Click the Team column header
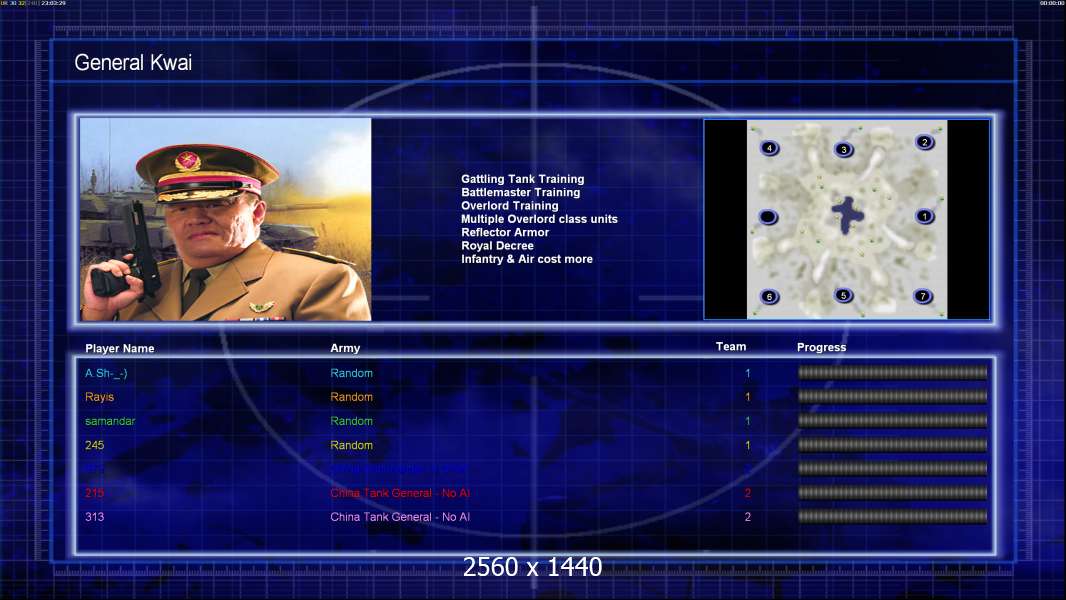Viewport: 1066px width, 600px height. [731, 347]
